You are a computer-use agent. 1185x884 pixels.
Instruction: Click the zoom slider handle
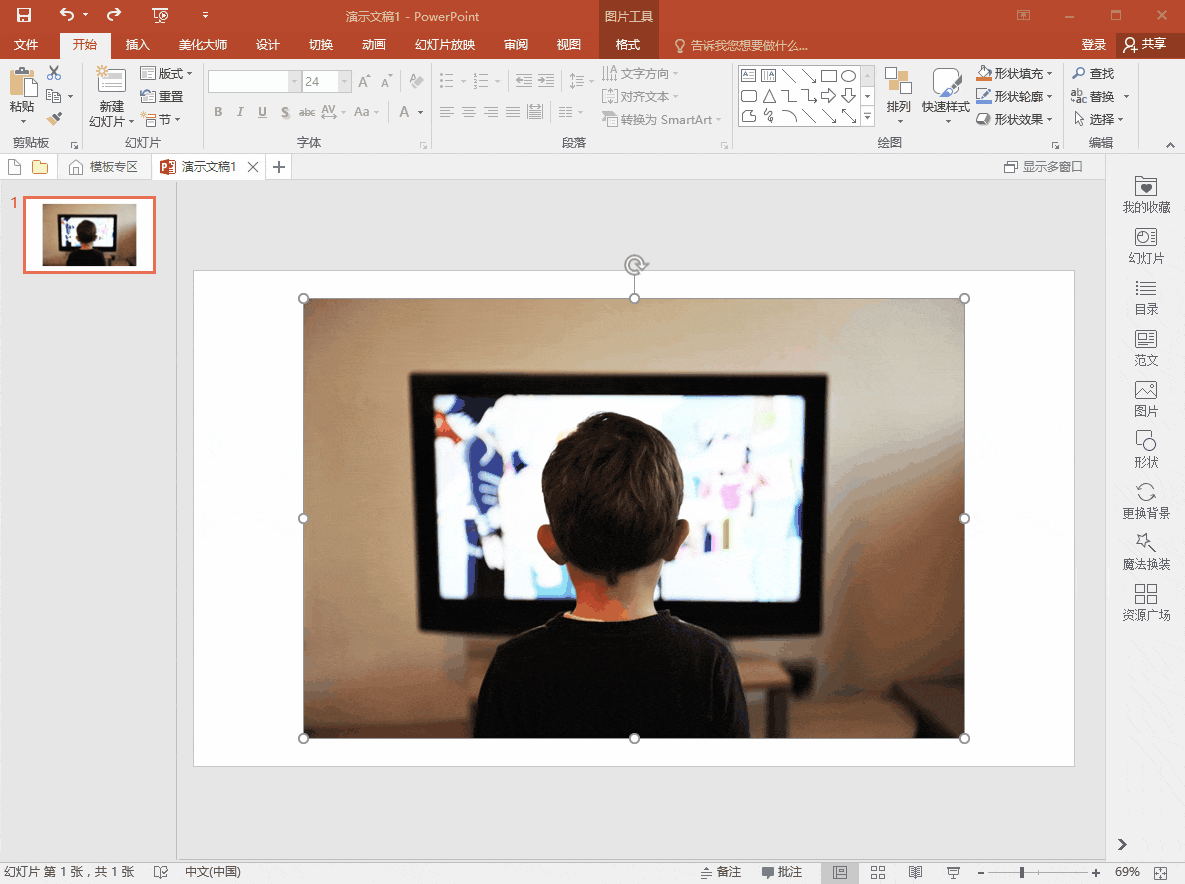pos(1022,873)
